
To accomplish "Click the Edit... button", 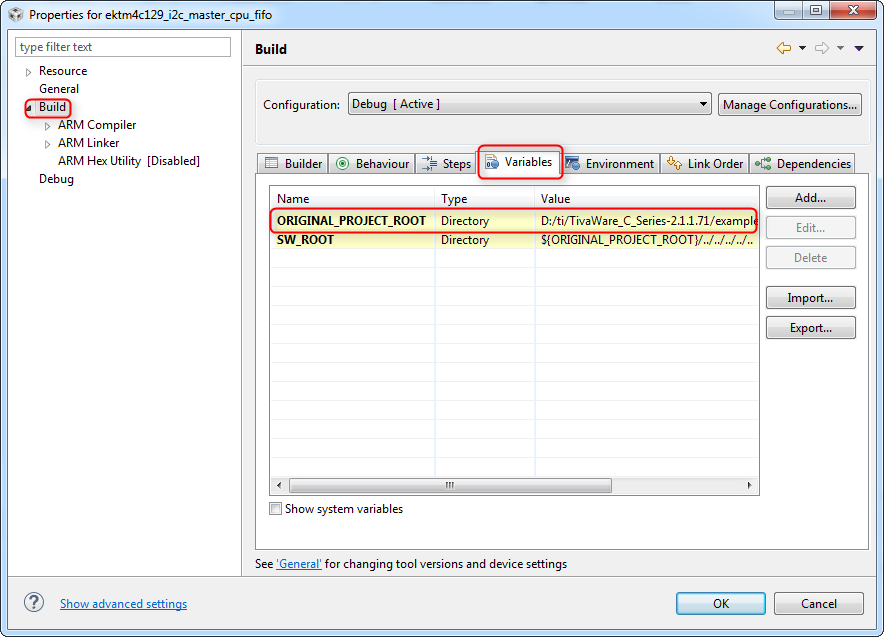I will click(x=810, y=227).
